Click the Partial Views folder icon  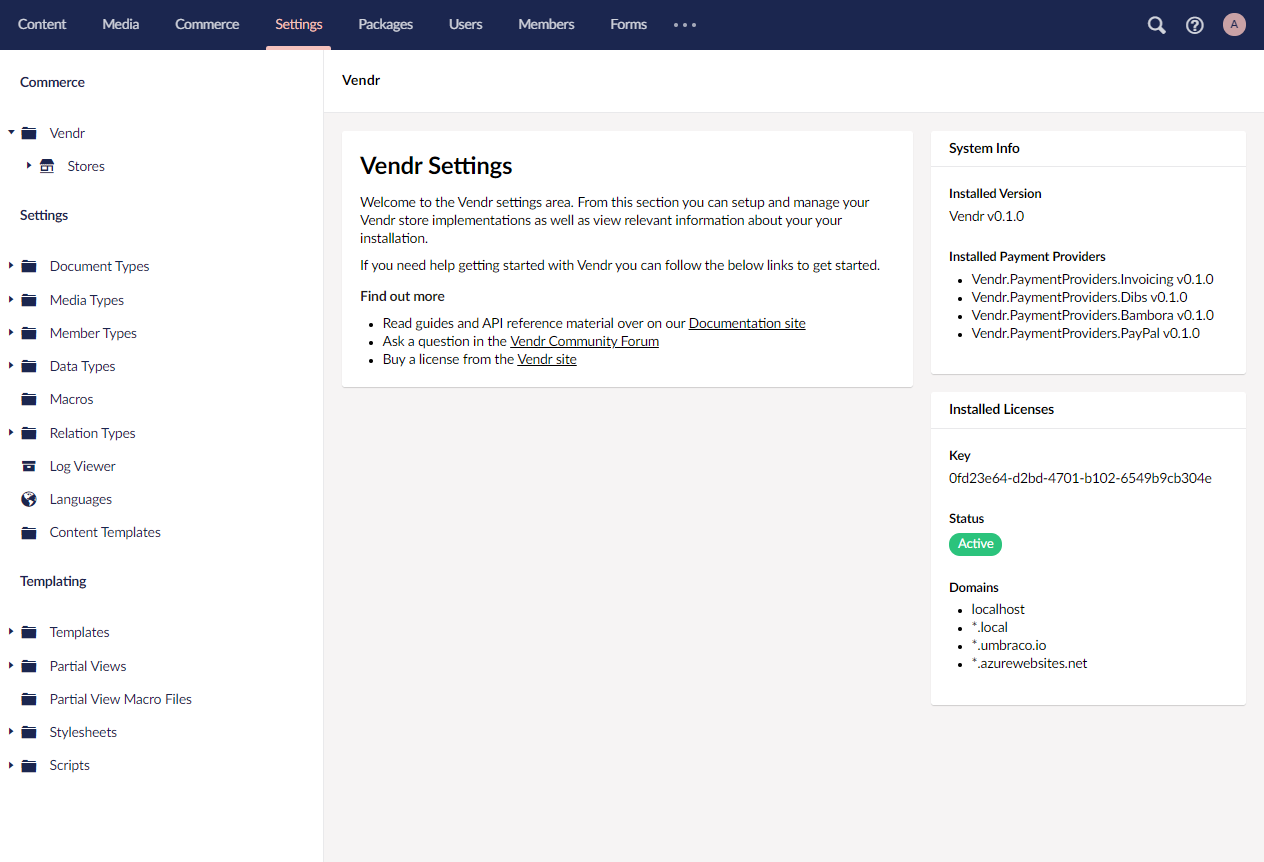coord(29,666)
